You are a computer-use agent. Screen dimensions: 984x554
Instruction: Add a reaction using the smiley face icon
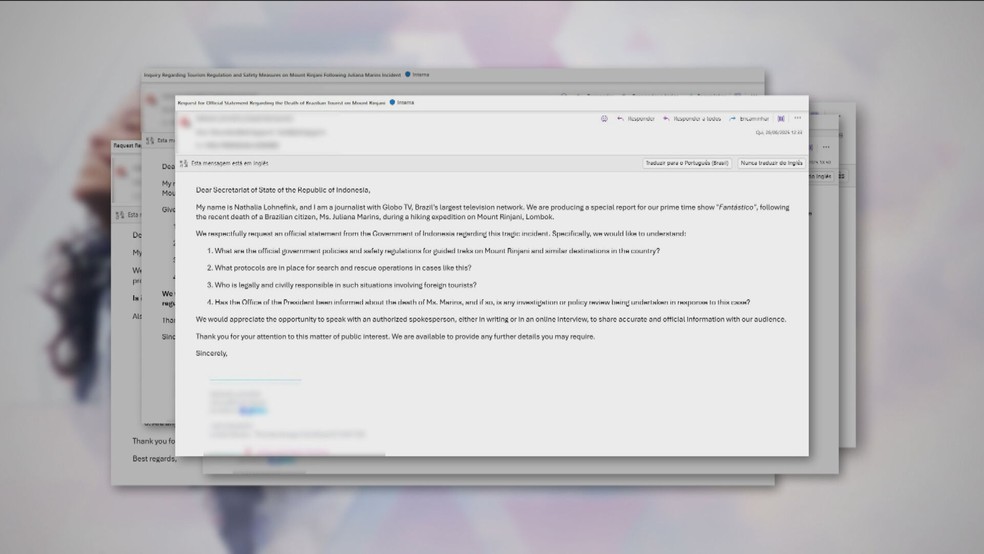(604, 119)
